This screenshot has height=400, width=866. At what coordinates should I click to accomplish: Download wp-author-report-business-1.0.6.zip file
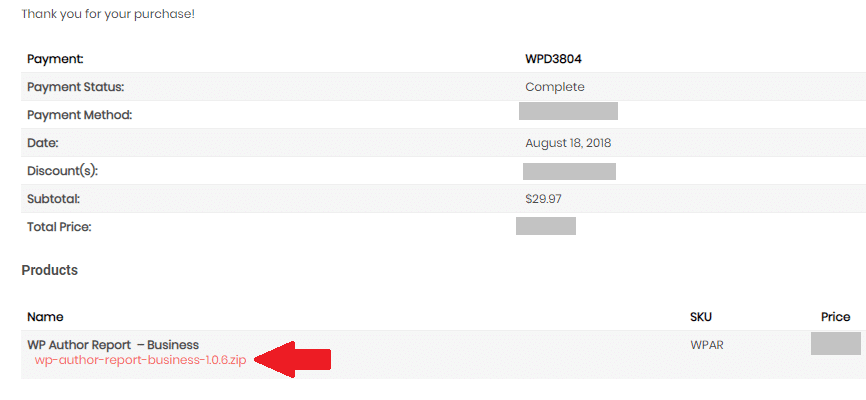click(140, 360)
